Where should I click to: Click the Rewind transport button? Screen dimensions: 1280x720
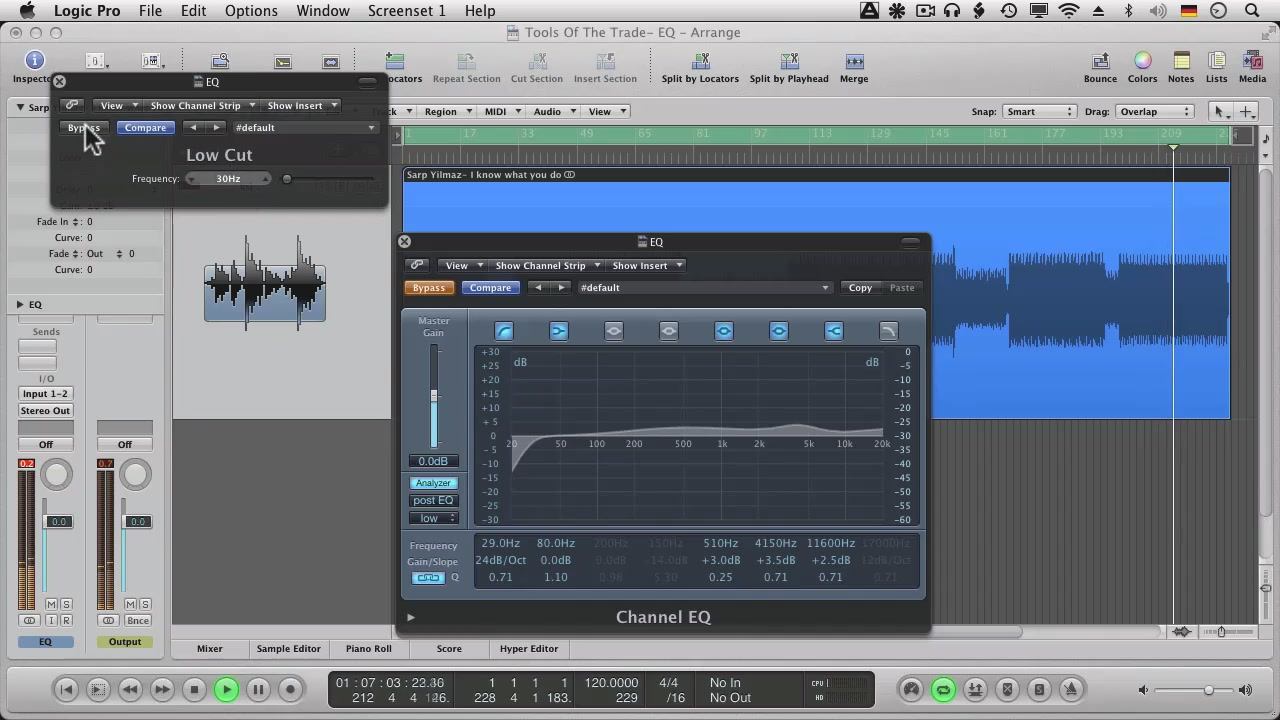coord(130,689)
